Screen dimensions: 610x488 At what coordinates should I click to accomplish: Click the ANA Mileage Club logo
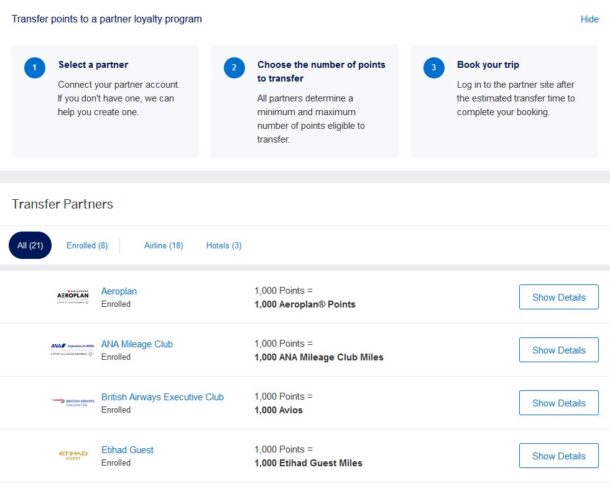point(73,350)
